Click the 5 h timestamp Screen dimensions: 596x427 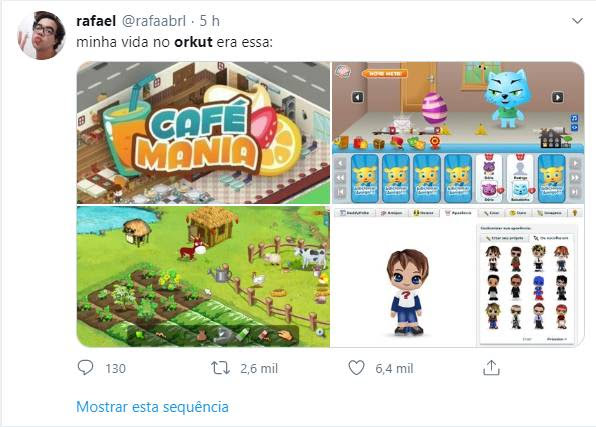point(210,21)
